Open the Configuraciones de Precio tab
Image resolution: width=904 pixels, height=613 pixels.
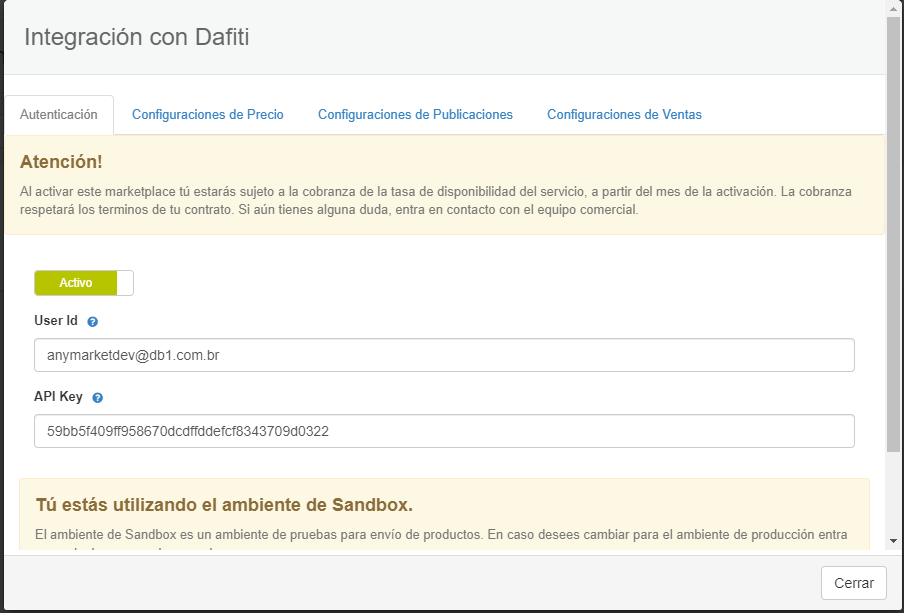coord(208,114)
